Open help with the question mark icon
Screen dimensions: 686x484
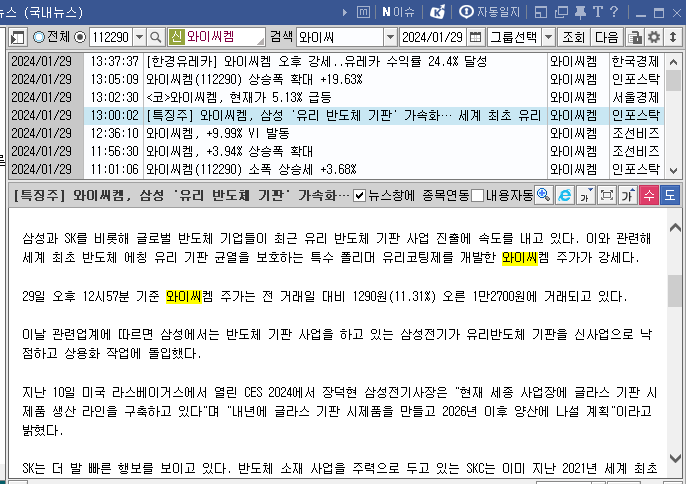[614, 12]
